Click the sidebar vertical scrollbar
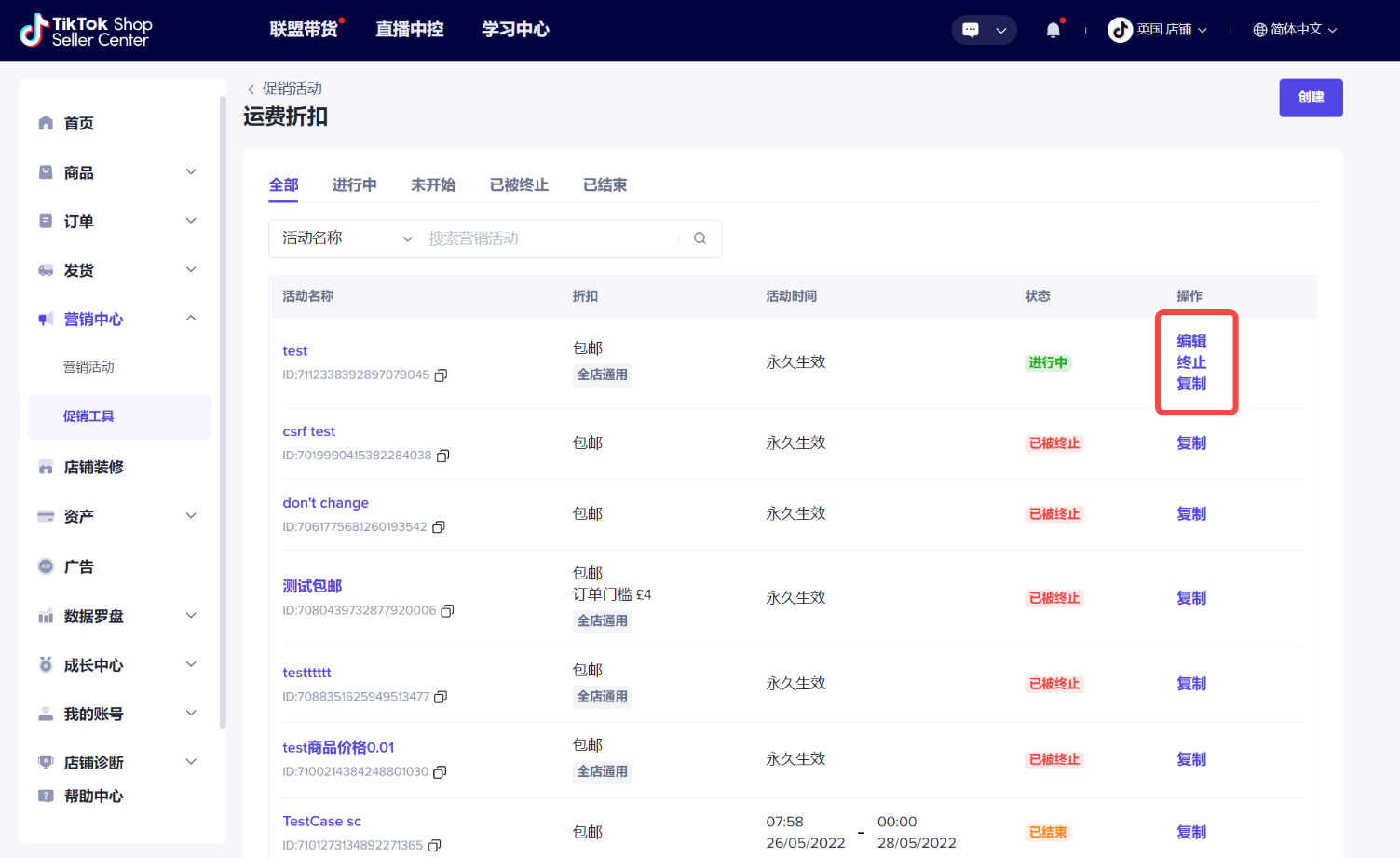Screen dimensions: 1400x858 [223, 412]
